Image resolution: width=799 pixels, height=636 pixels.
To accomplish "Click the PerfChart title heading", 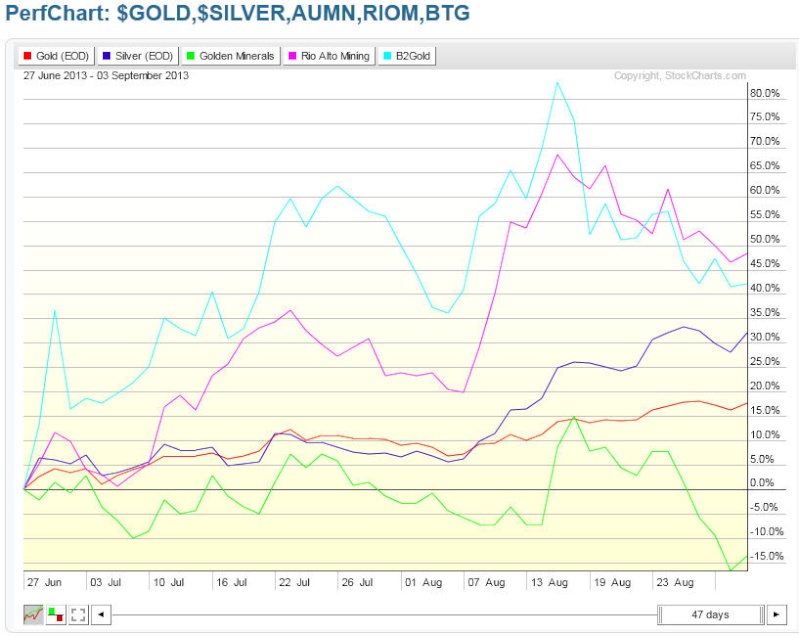I will coord(237,13).
